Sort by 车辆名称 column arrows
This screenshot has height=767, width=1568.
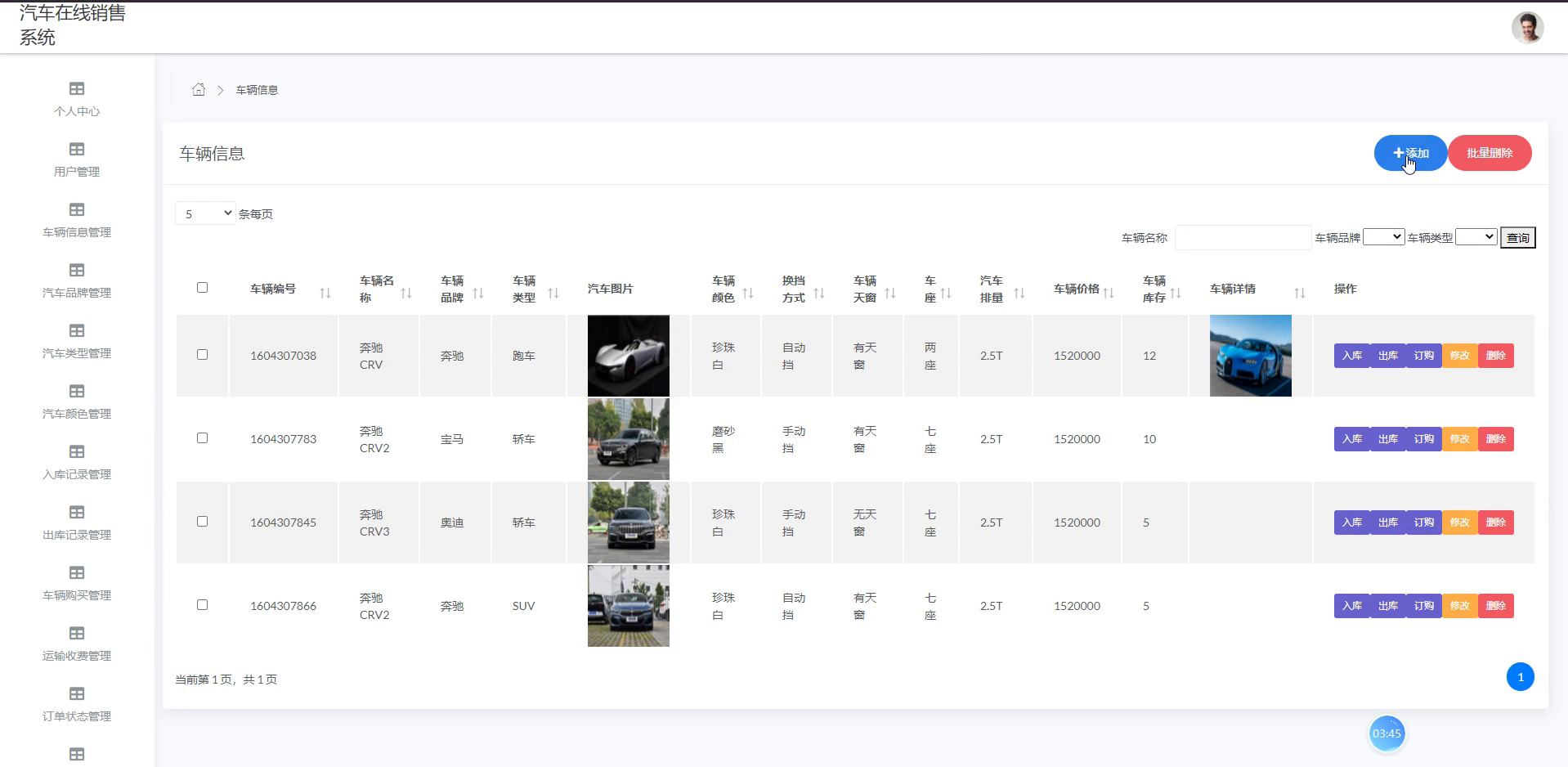point(406,293)
